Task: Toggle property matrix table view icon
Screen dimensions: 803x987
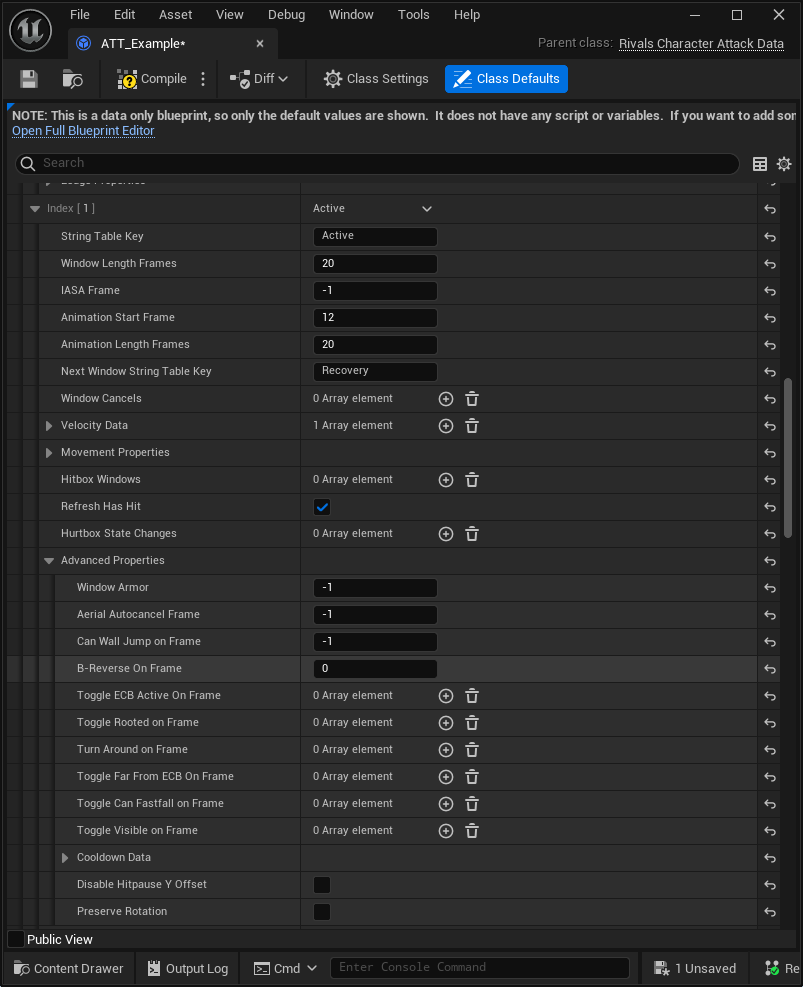Action: [x=760, y=164]
